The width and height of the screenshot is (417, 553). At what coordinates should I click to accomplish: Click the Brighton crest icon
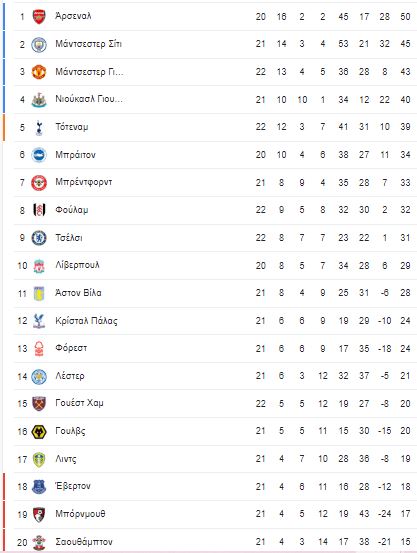[39, 155]
